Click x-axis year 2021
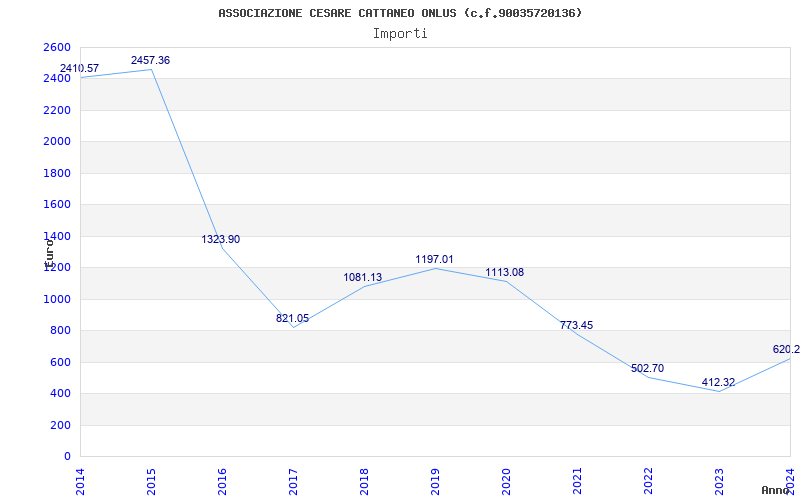 tap(577, 482)
